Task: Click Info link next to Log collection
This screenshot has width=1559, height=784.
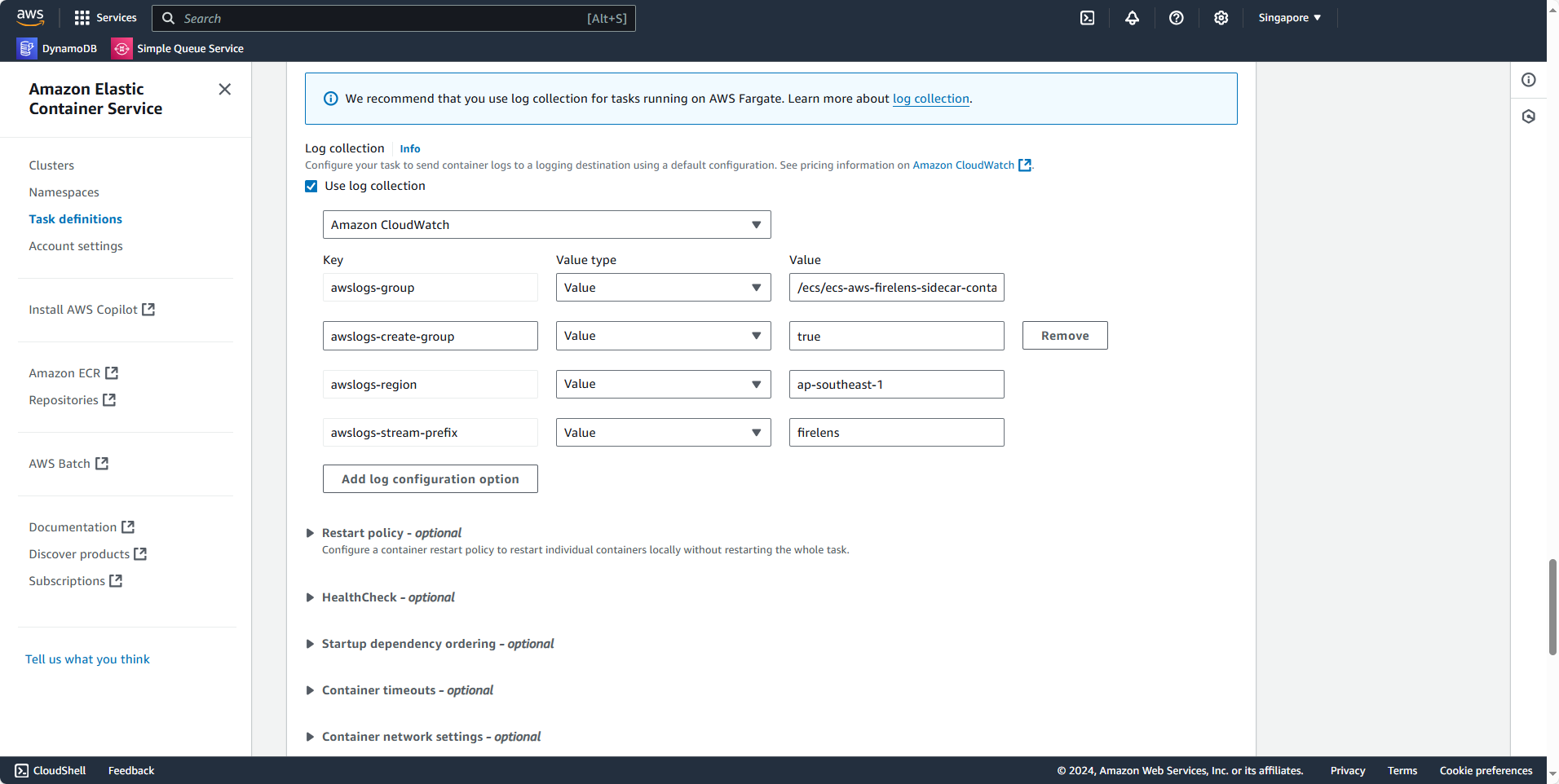Action: coord(410,149)
